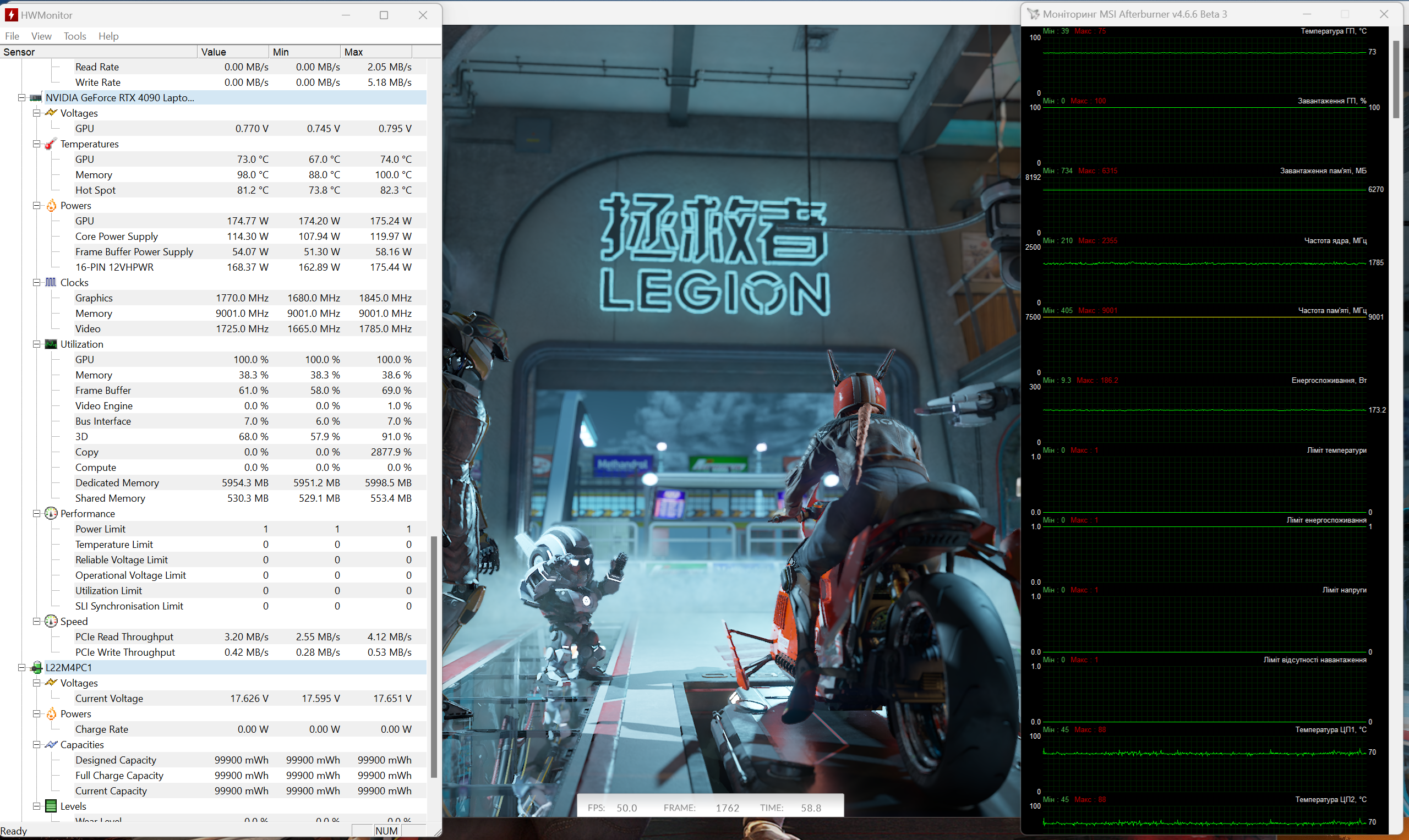
Task: Click the HWMonitor vertical scrollbar thumb
Action: [434, 657]
